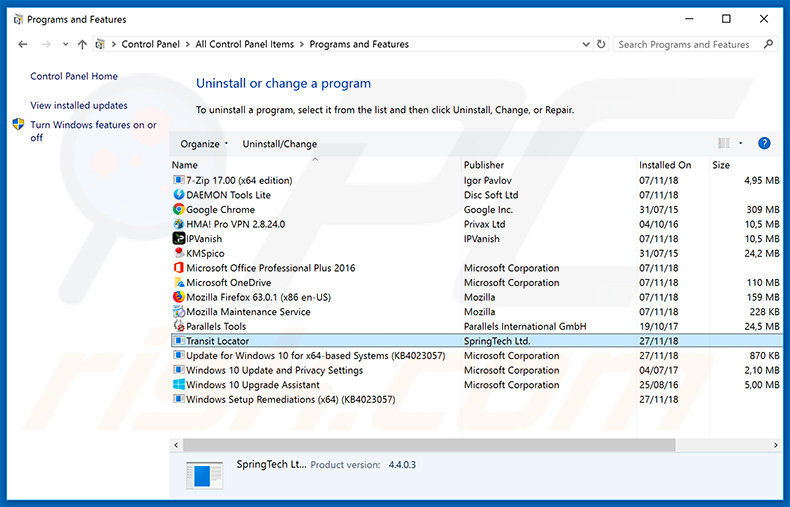Click the Windows 10 Upgrade Assistant icon

(x=178, y=385)
